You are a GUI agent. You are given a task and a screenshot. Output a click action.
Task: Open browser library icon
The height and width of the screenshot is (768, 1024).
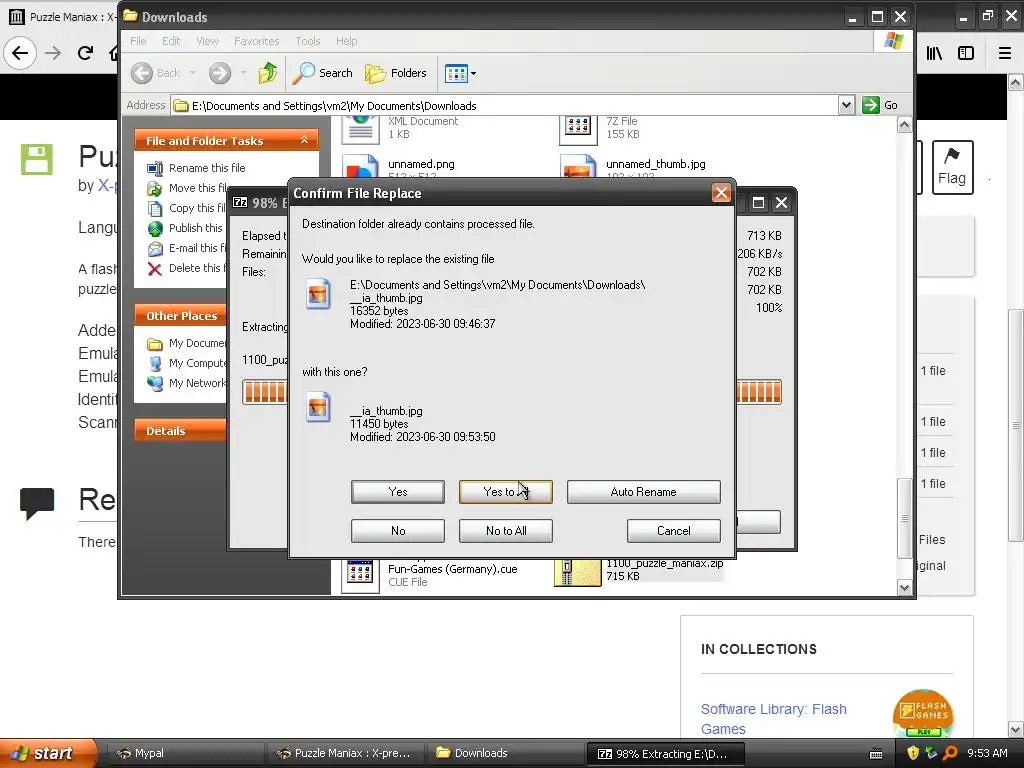[x=934, y=53]
